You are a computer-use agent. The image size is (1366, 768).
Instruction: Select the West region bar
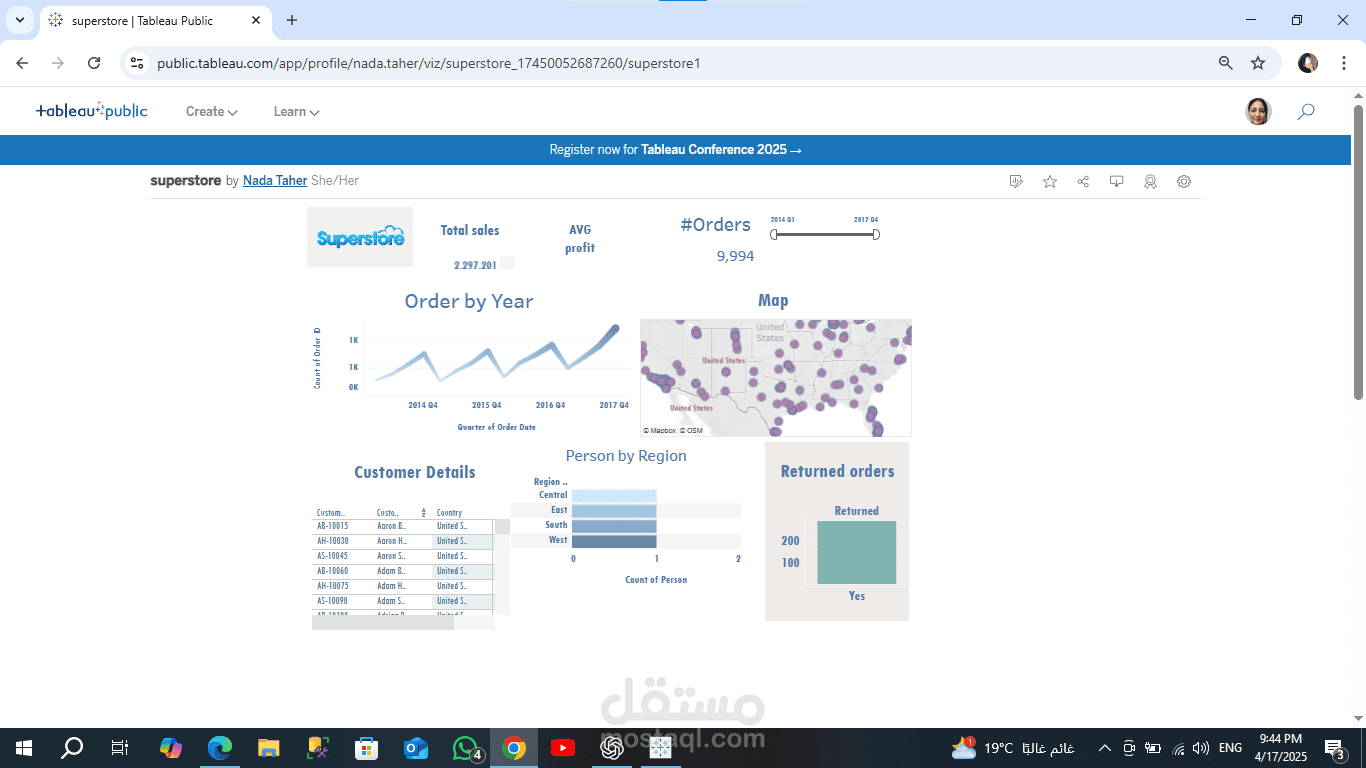coord(614,541)
